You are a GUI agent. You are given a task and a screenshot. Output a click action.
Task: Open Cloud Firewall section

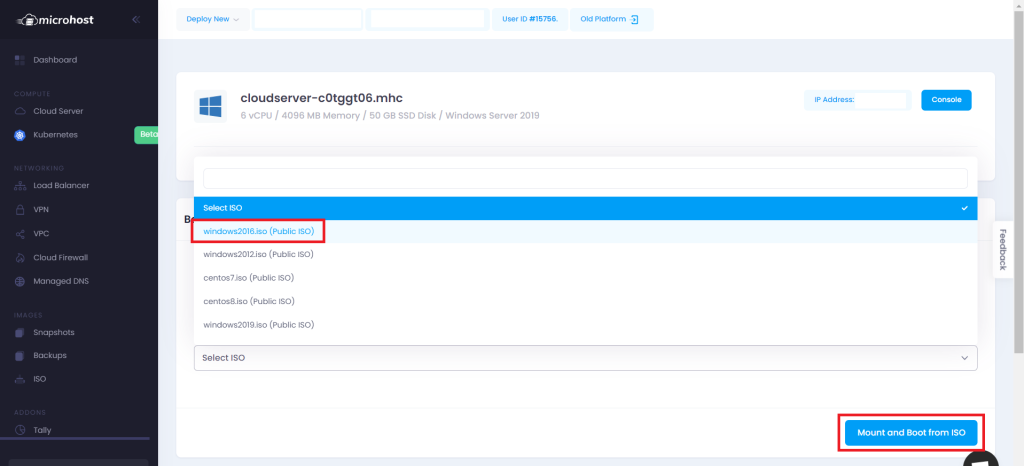click(61, 258)
